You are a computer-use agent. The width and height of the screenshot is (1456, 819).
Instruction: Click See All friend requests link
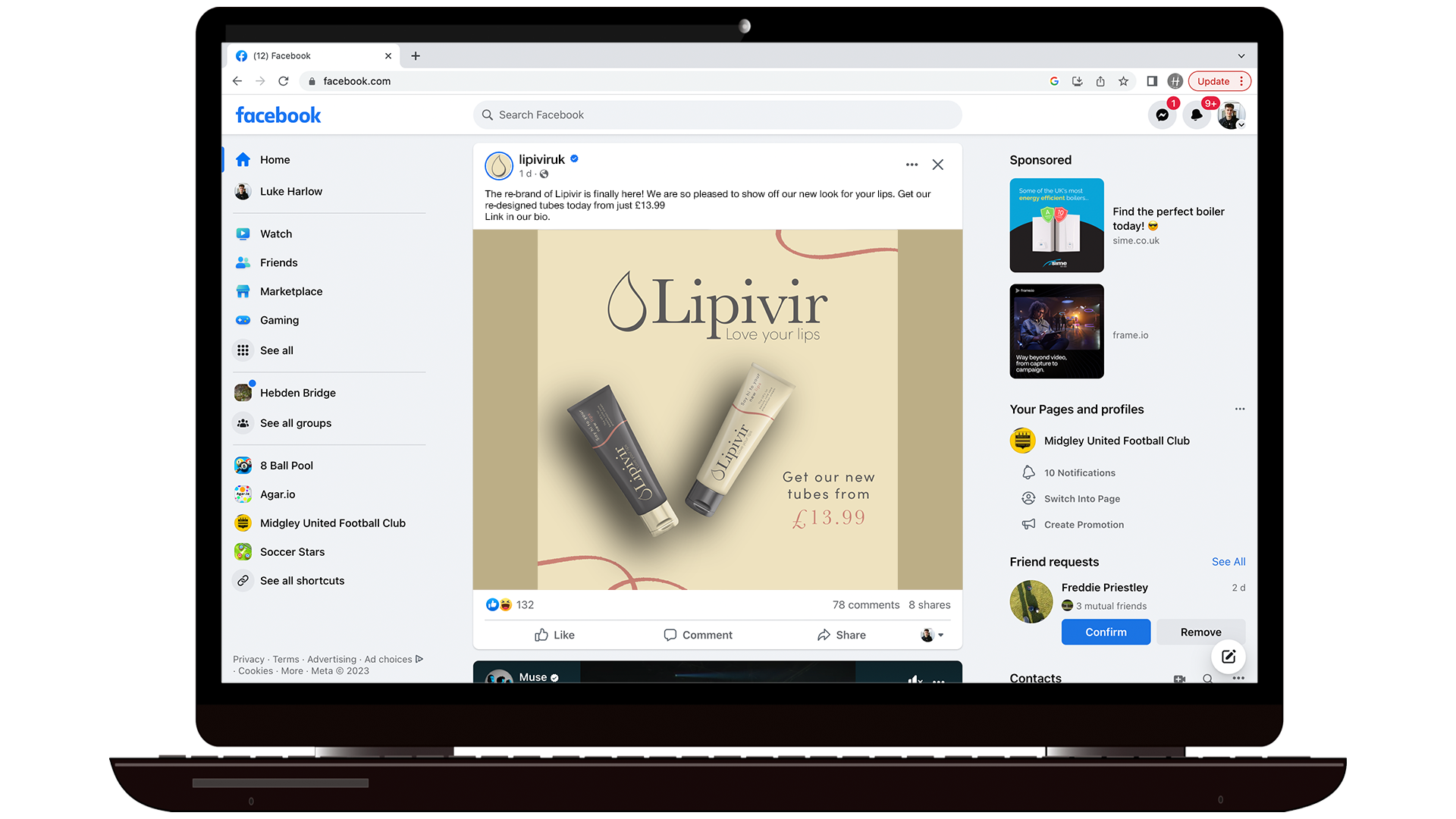1228,561
